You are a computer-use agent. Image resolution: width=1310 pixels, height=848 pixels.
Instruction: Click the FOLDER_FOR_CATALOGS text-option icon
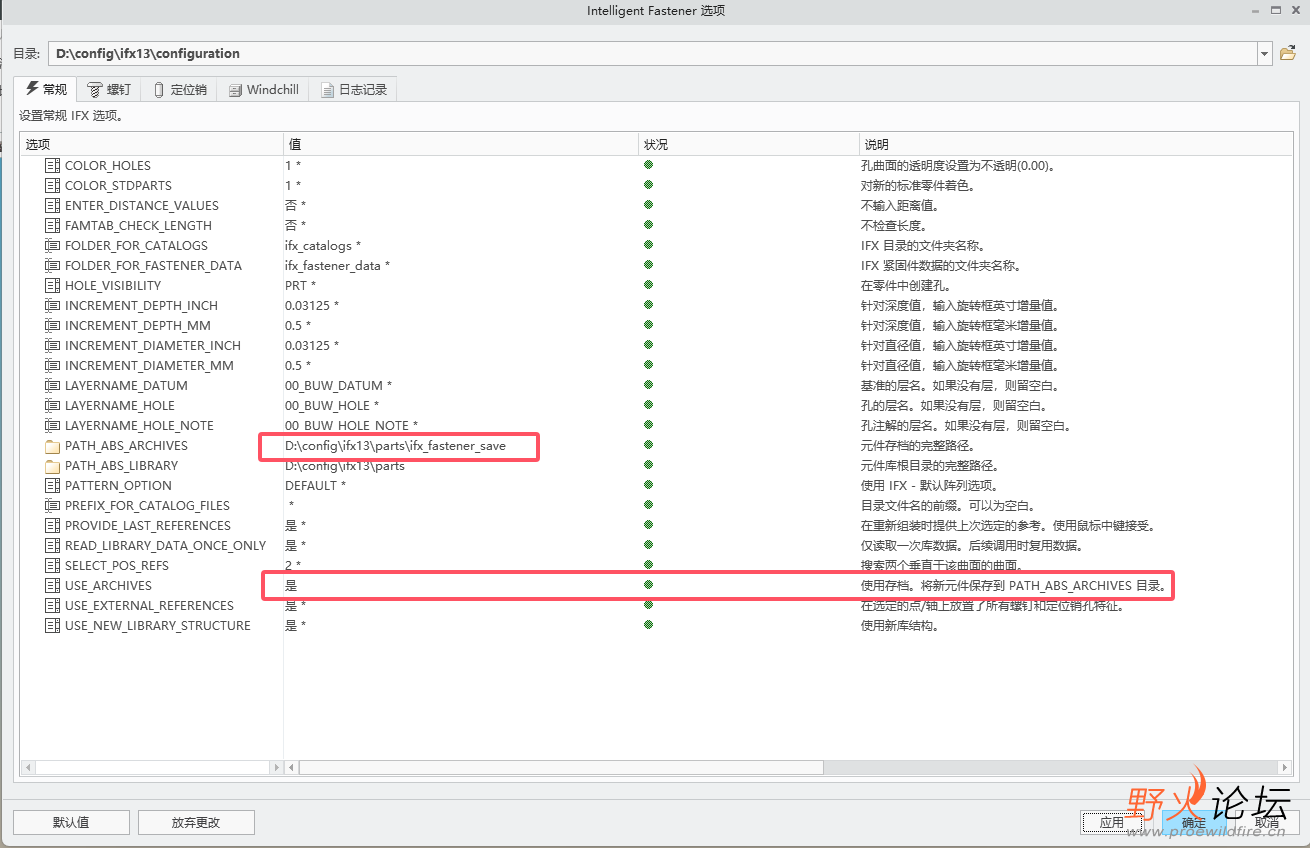pos(53,246)
